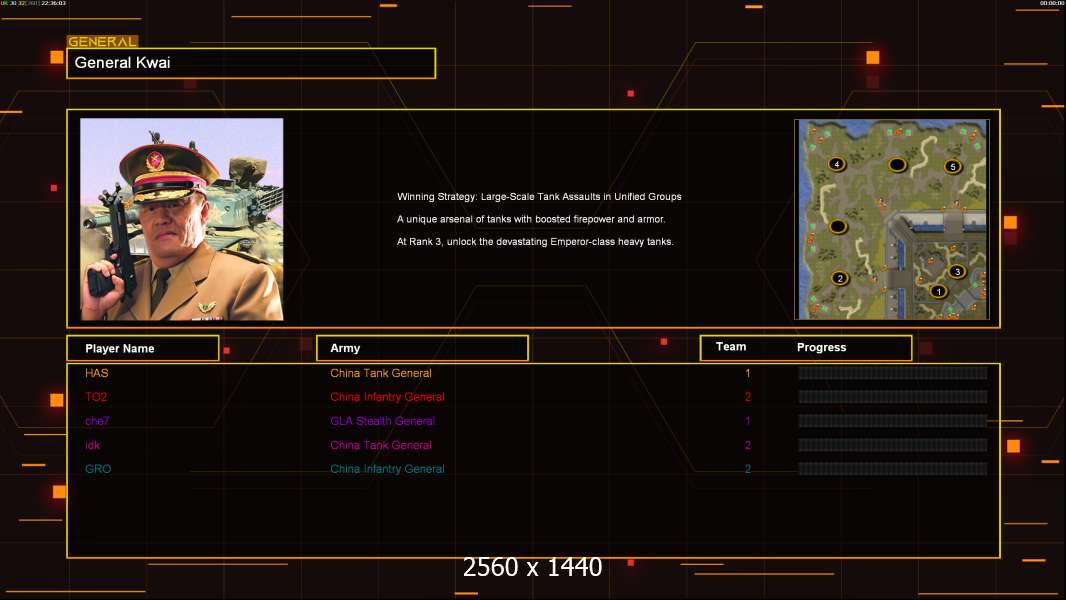Click team number for che7
The height and width of the screenshot is (600, 1066).
pos(748,421)
